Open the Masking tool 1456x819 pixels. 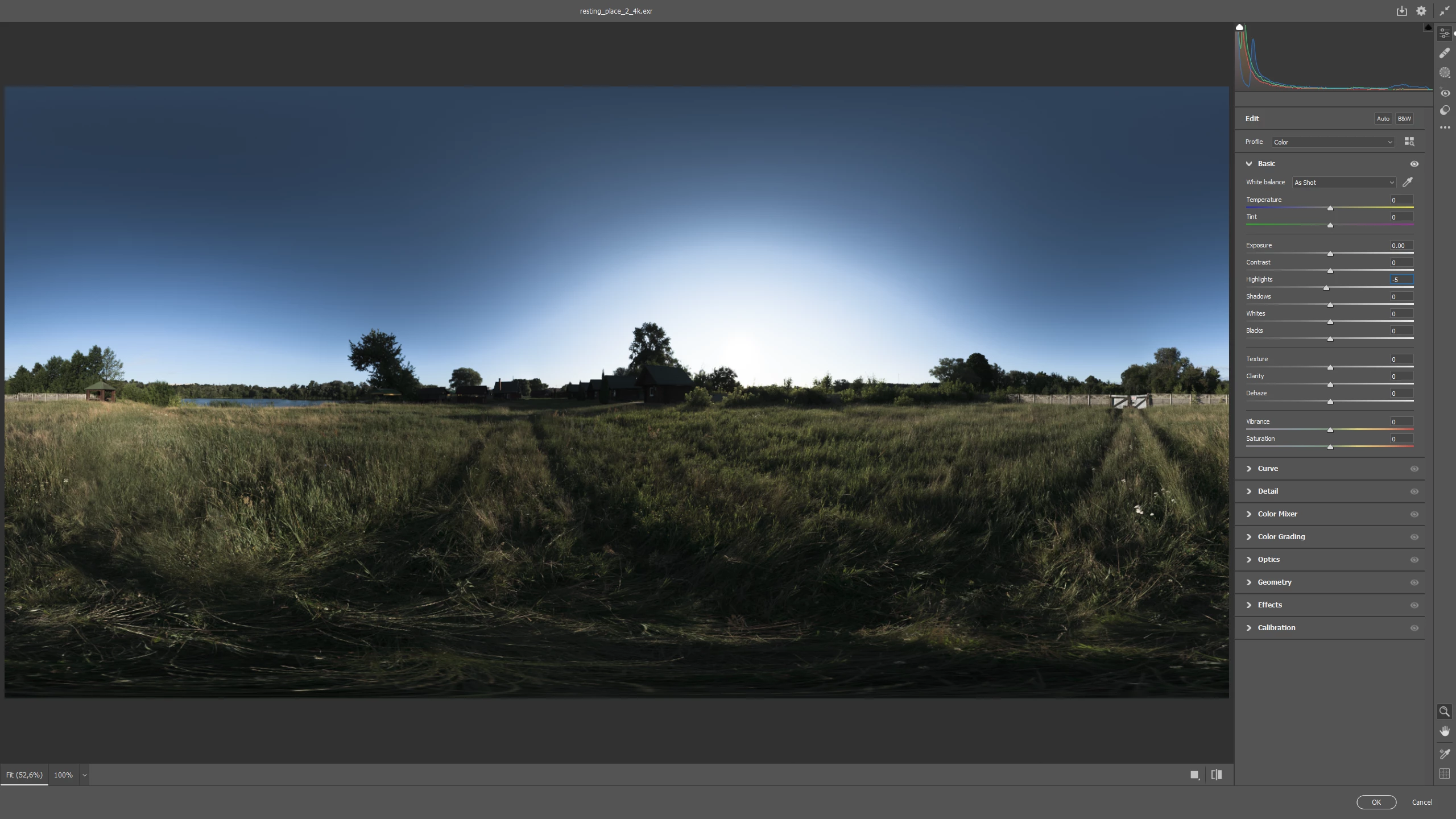1445,73
